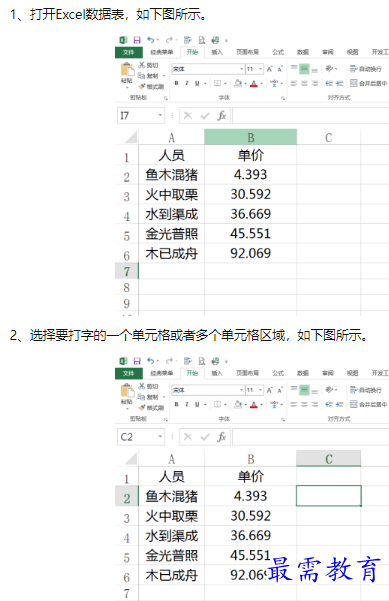Click cancel X beside name box I7
Screen dimensions: 389x601
click(x=188, y=116)
